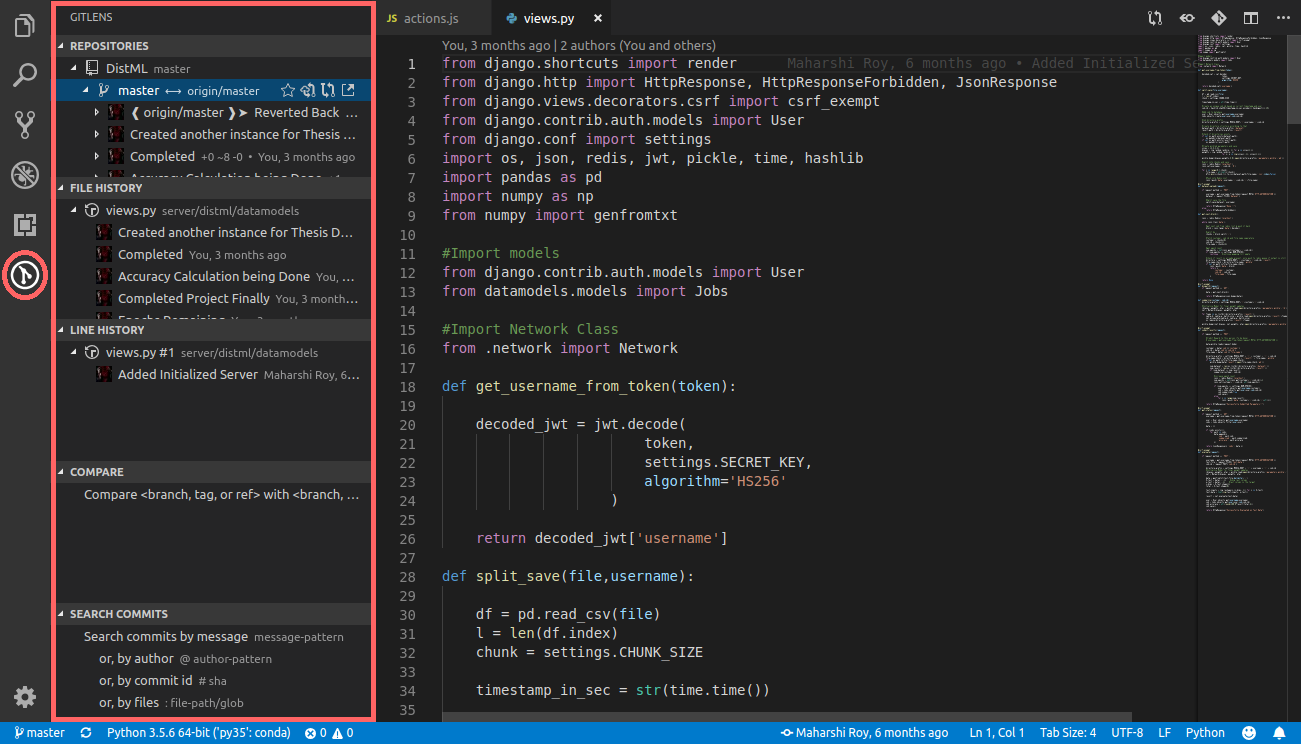Star the master branch
Image resolution: width=1301 pixels, height=744 pixels.
click(287, 90)
